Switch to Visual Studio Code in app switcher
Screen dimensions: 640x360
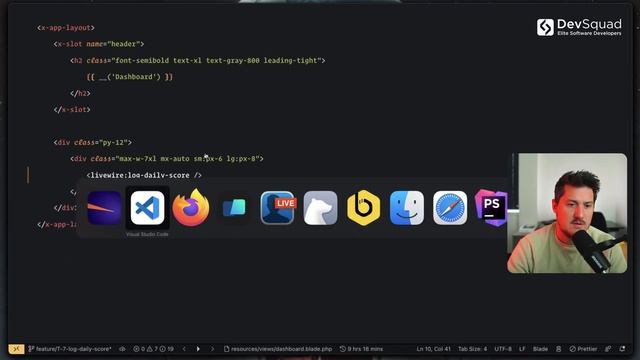[147, 208]
